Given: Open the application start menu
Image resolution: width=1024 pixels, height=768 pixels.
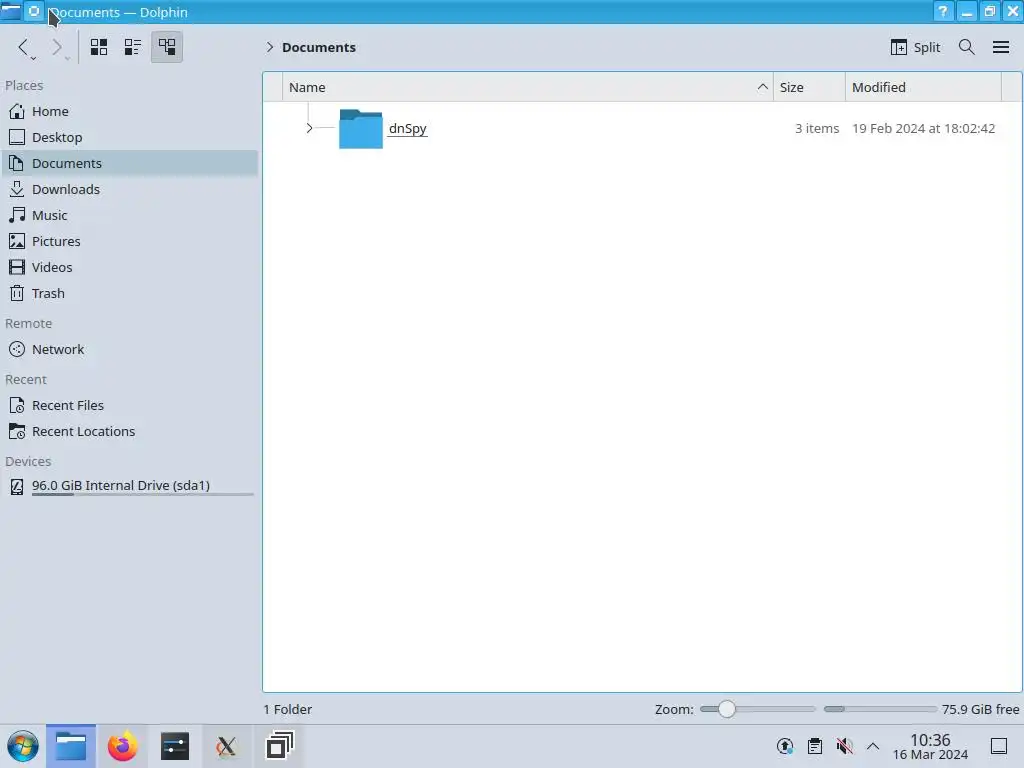Looking at the screenshot, I should 23,746.
